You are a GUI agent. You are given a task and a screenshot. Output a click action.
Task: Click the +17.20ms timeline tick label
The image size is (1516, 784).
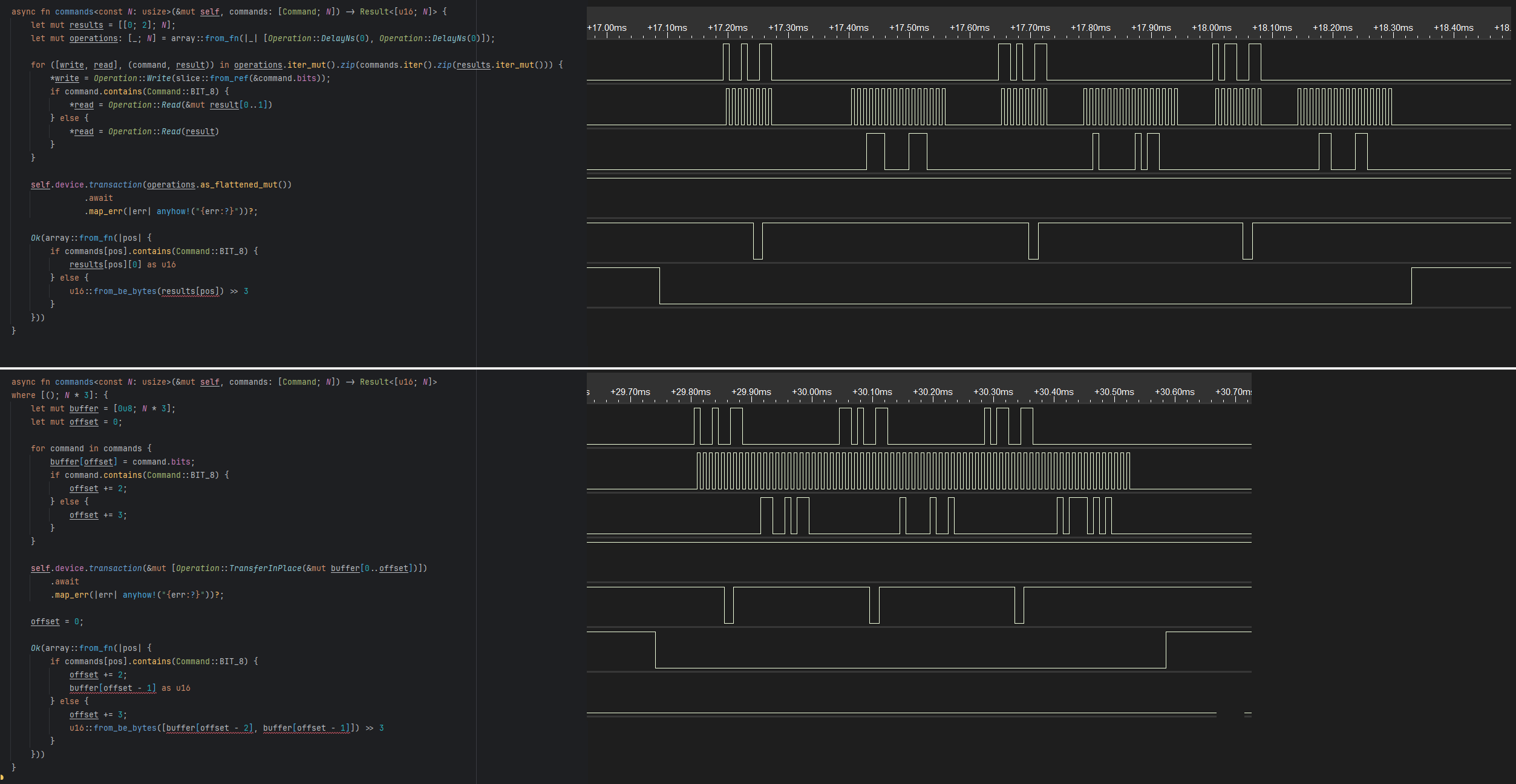[x=727, y=28]
